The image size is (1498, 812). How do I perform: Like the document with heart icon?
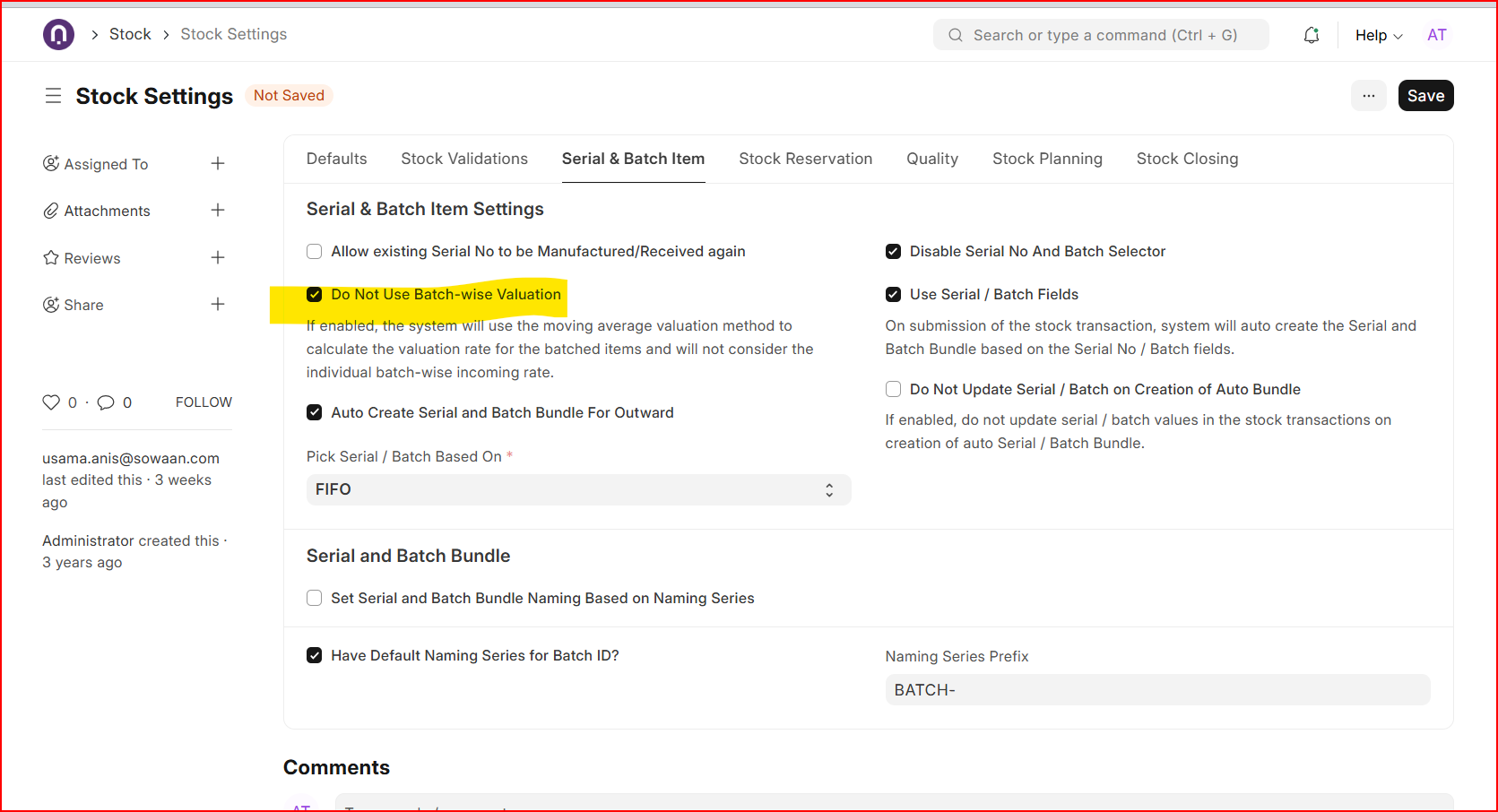click(51, 402)
